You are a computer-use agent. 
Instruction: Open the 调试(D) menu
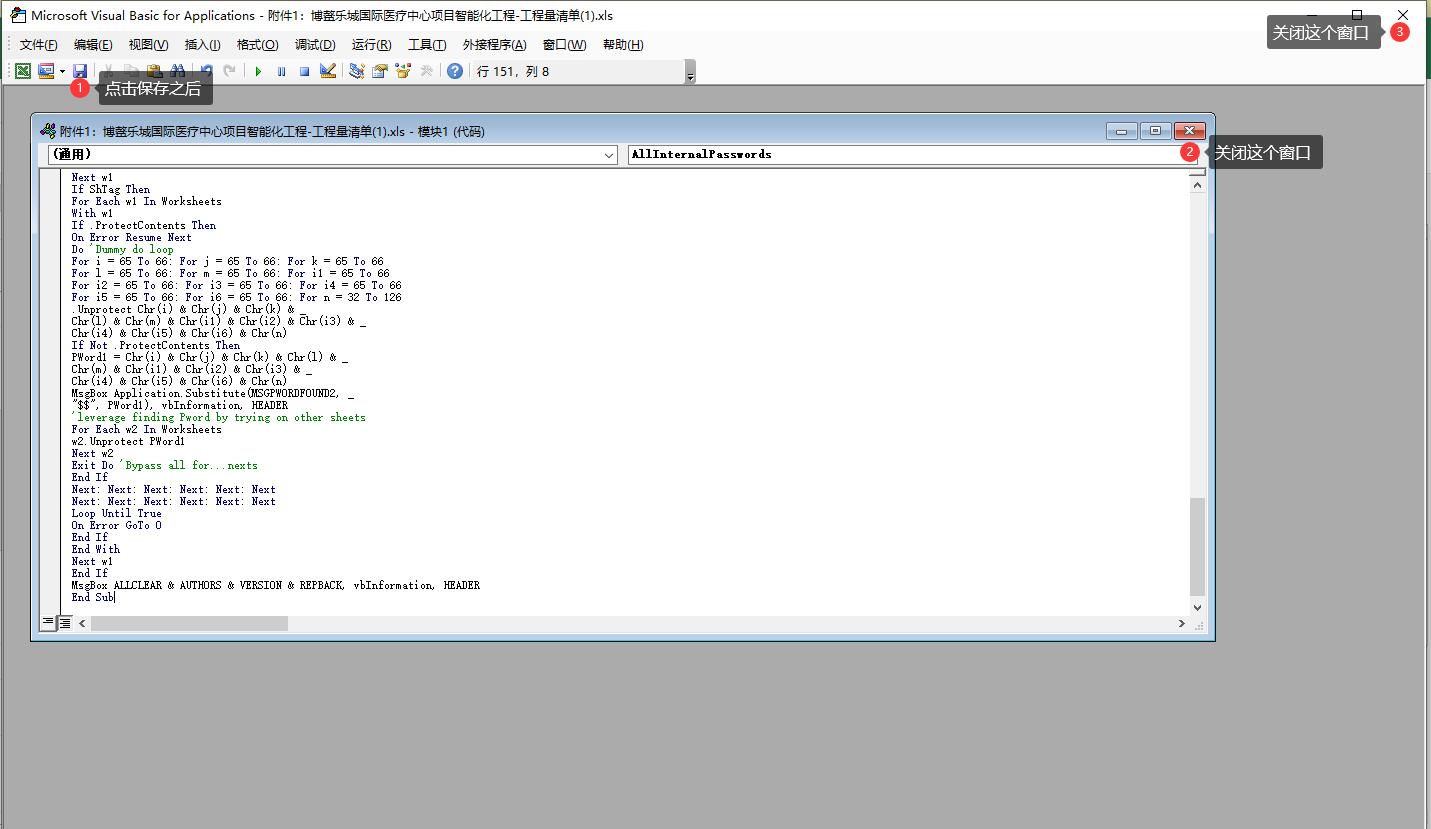(314, 45)
